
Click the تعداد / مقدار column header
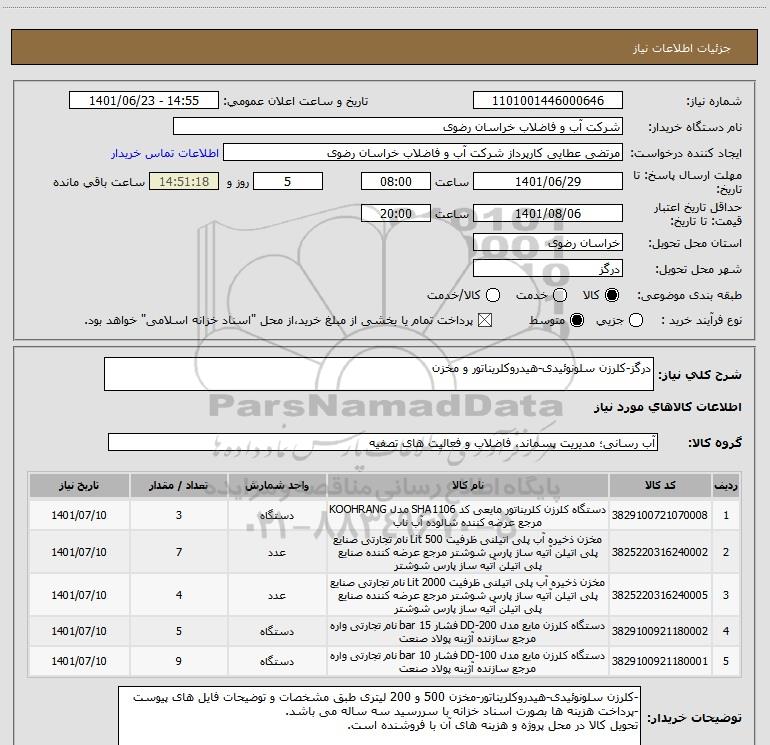click(x=179, y=485)
